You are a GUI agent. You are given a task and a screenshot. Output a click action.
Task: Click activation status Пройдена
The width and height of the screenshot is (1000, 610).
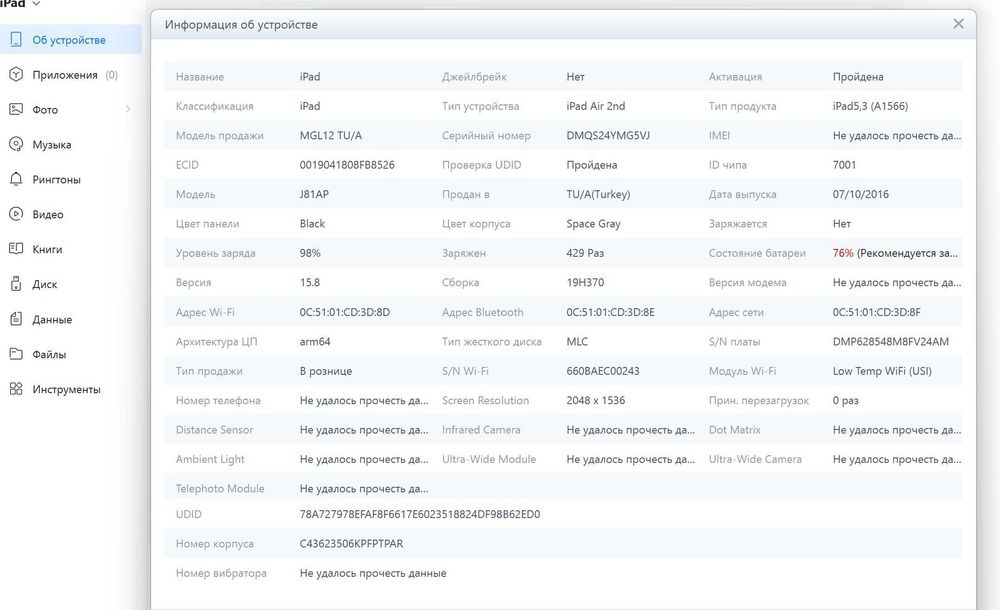click(x=858, y=77)
